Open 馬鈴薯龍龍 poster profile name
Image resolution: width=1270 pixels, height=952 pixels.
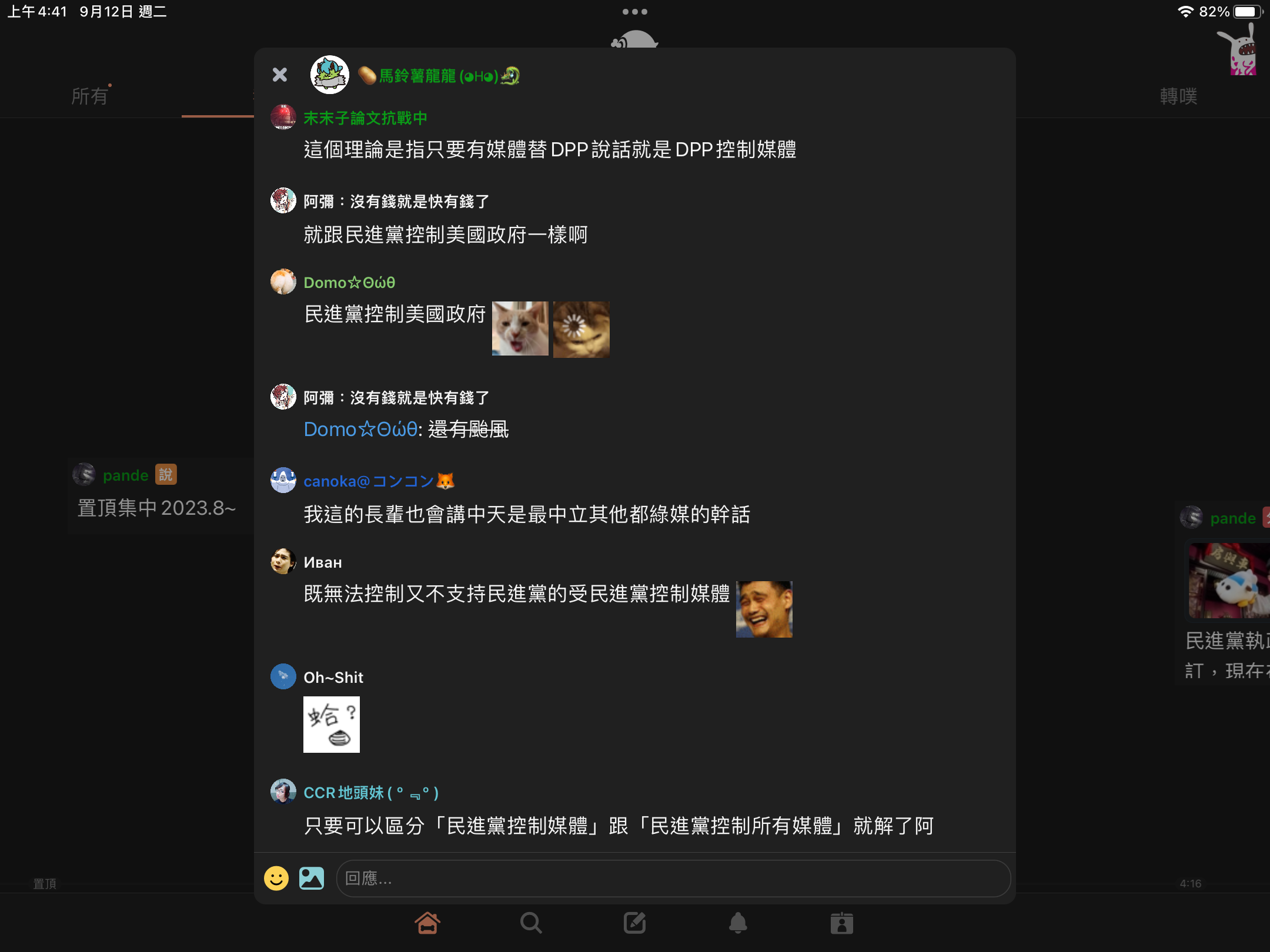[x=439, y=76]
